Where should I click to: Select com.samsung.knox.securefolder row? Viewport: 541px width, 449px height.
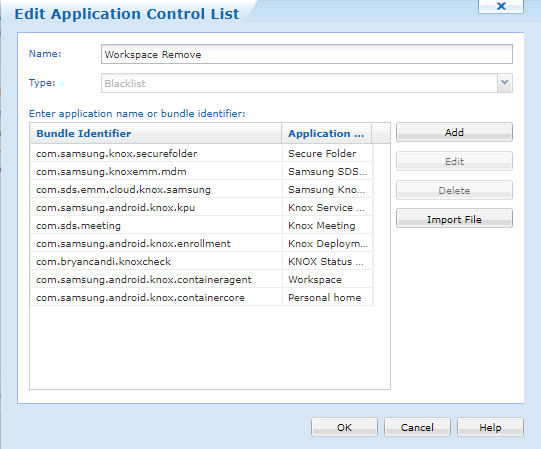[x=202, y=153]
